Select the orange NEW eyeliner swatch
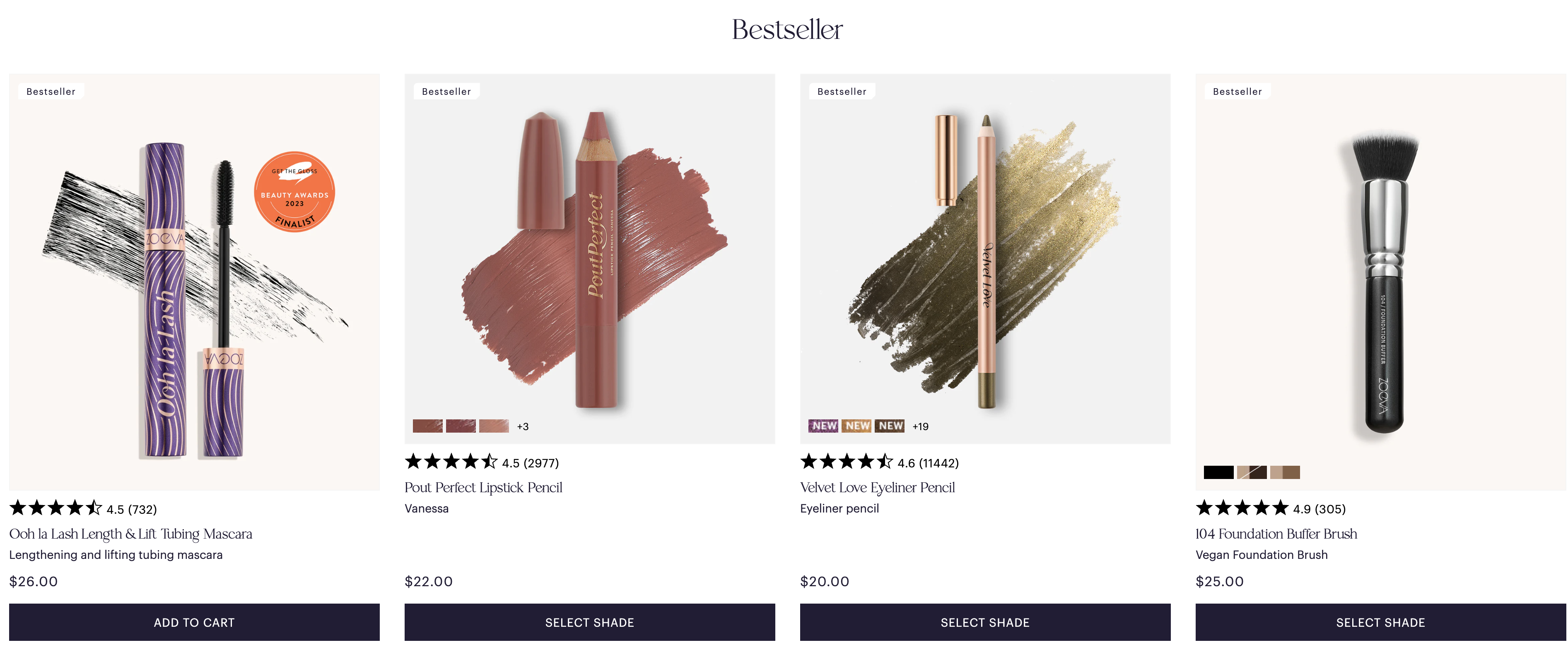This screenshot has height=645, width=1568. click(x=856, y=426)
